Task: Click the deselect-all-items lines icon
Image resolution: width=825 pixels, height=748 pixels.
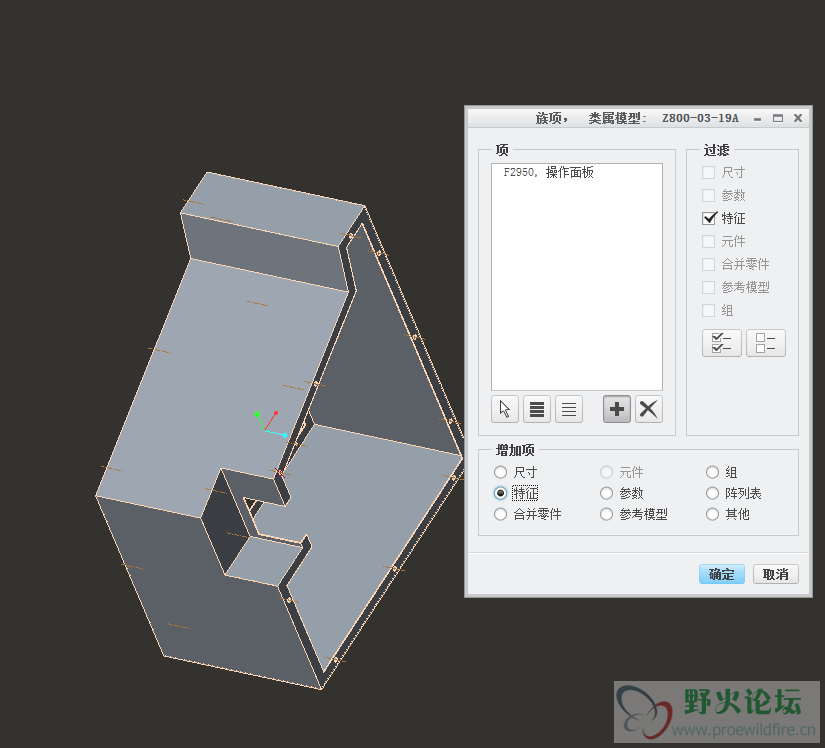Action: point(569,409)
